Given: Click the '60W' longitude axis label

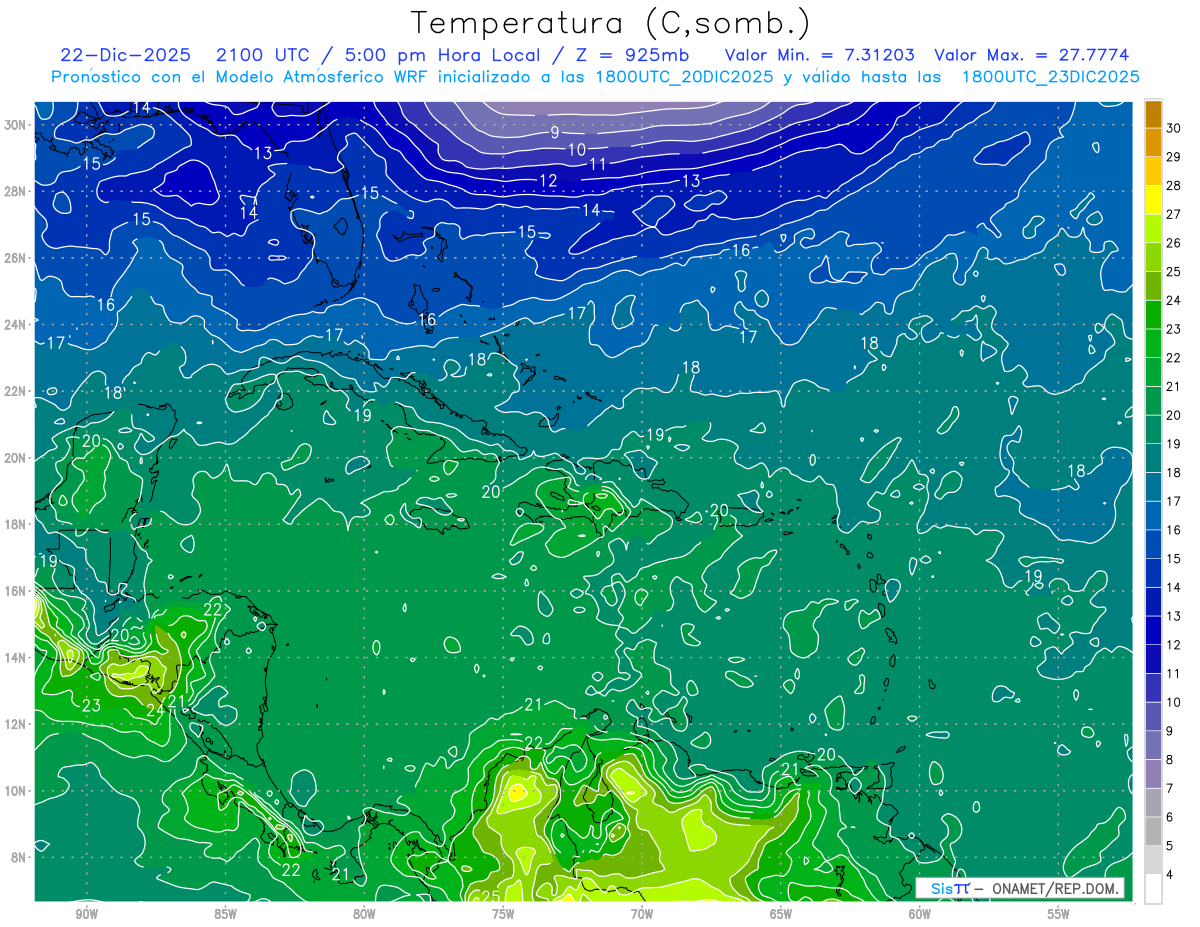Looking at the screenshot, I should coord(919,913).
